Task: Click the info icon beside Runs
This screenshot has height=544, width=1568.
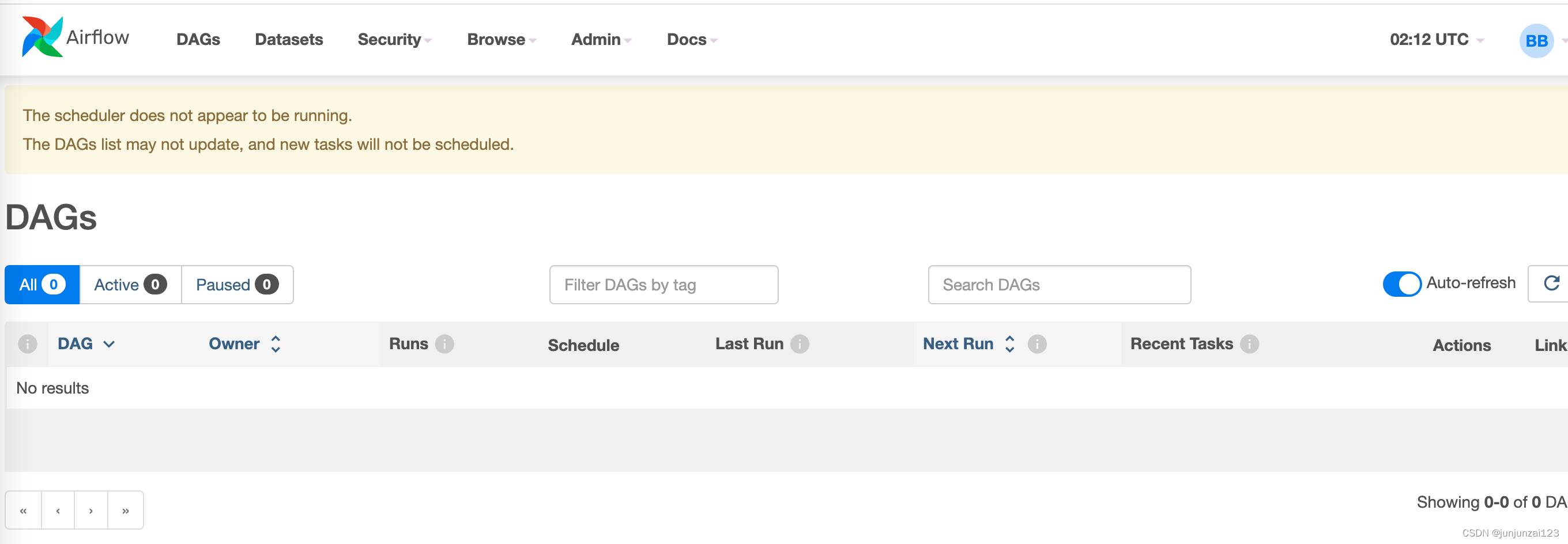Action: (x=444, y=345)
